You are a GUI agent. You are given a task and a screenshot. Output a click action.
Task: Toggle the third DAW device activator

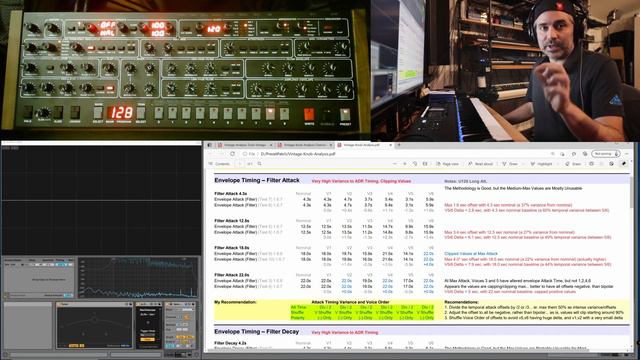[168, 304]
